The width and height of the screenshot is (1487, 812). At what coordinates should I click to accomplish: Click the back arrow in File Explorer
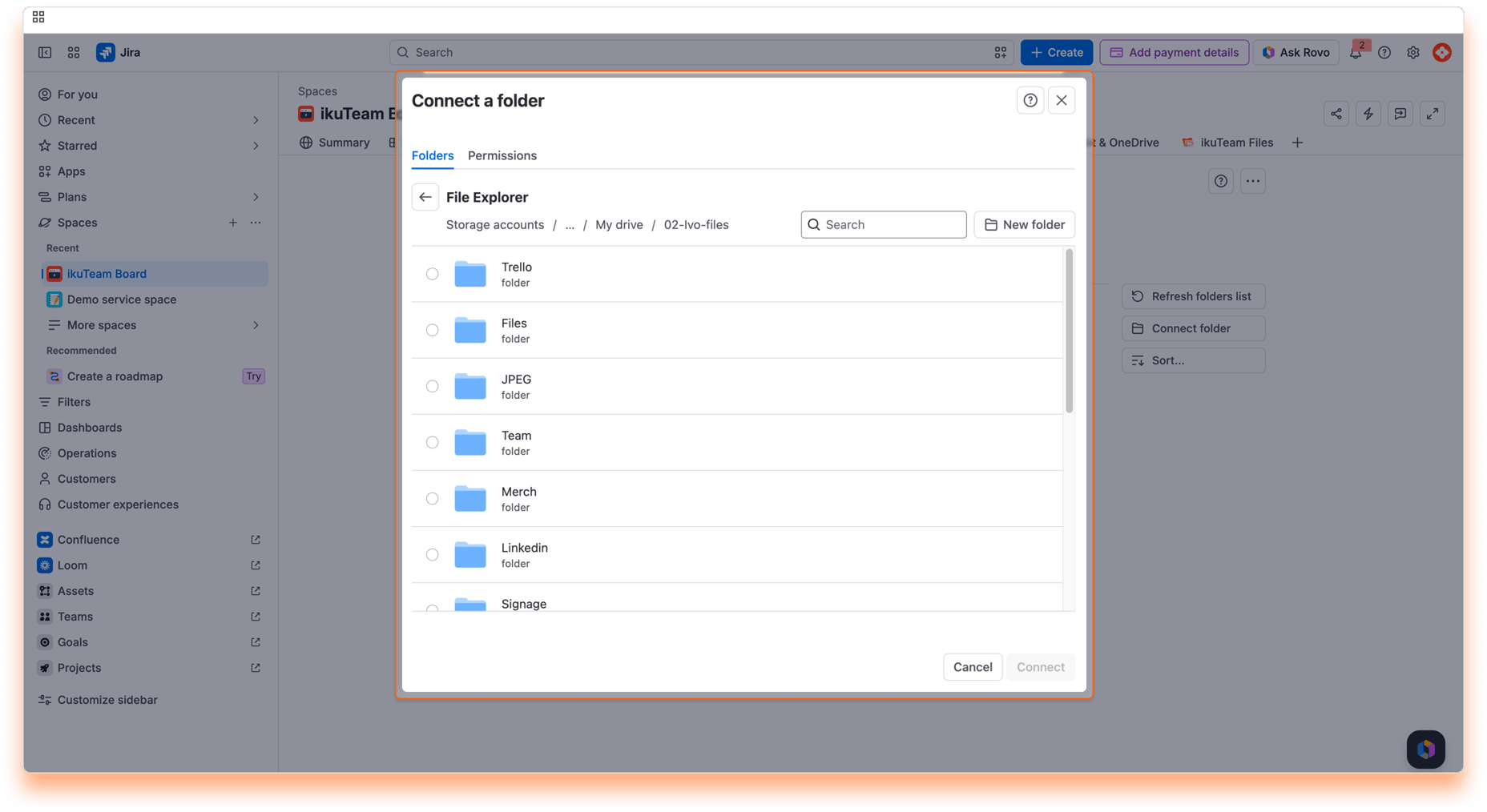coord(425,197)
